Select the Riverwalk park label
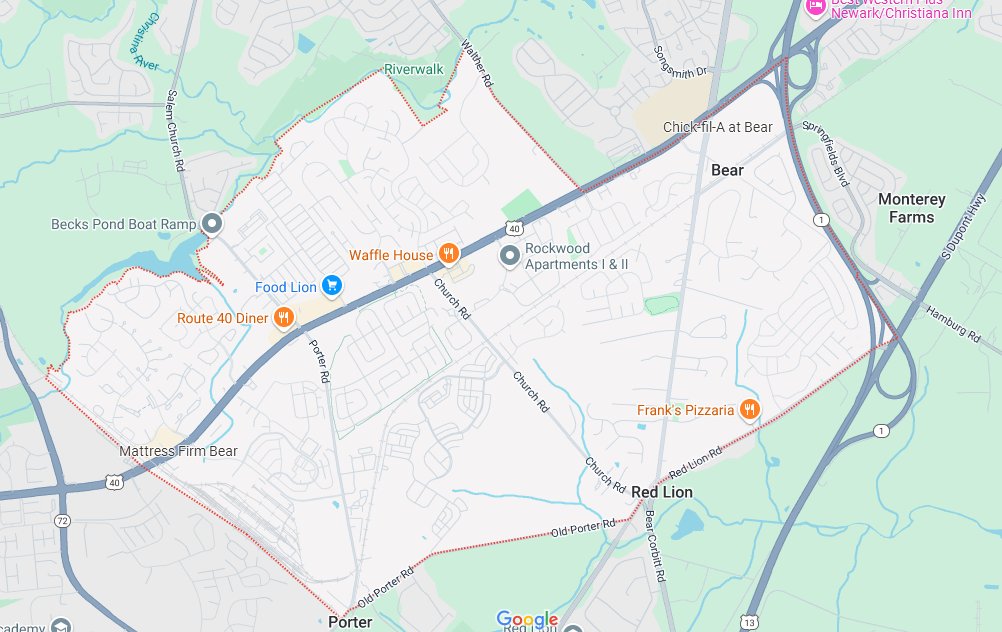This screenshot has width=1002, height=632. click(x=413, y=69)
